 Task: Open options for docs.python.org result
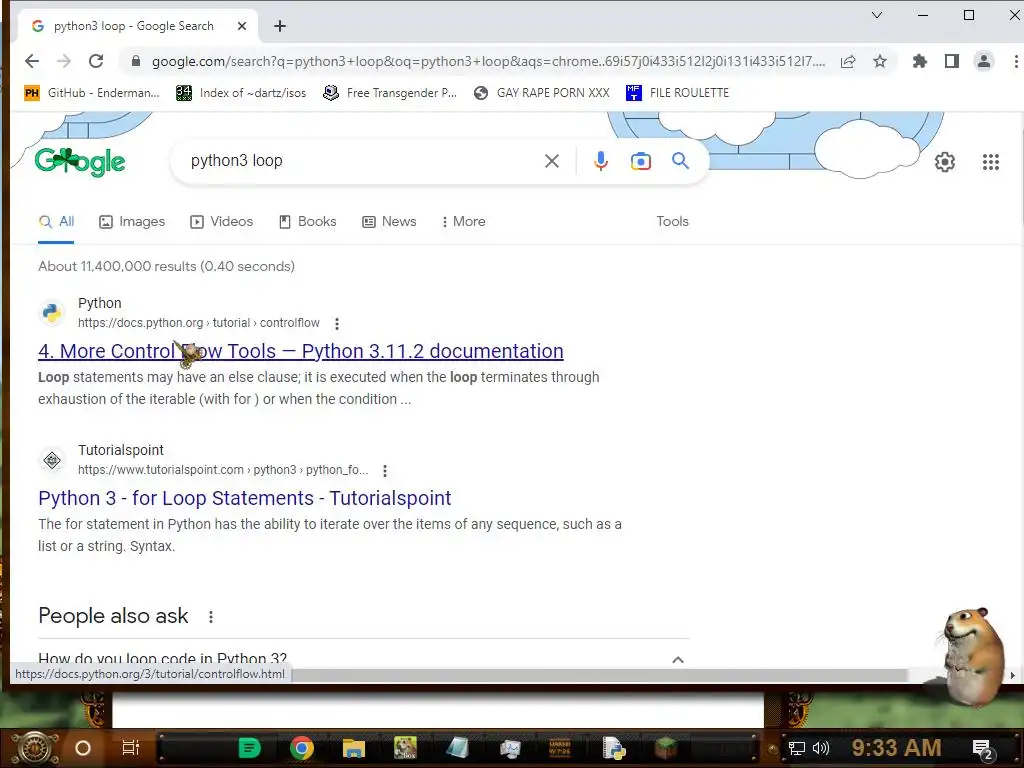(337, 323)
